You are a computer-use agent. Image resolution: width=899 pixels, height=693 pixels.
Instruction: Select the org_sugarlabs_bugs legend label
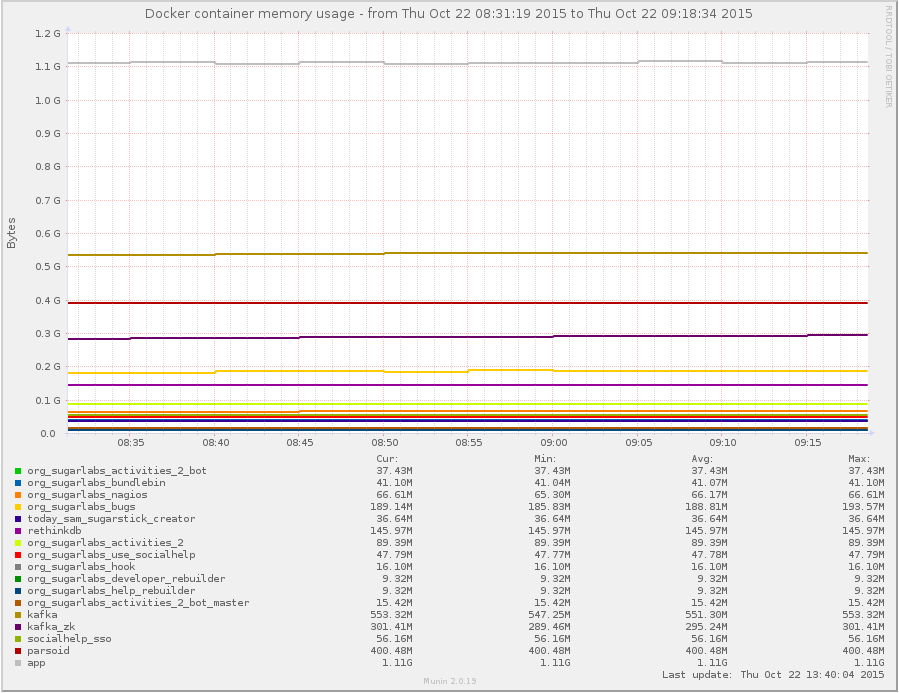click(81, 507)
